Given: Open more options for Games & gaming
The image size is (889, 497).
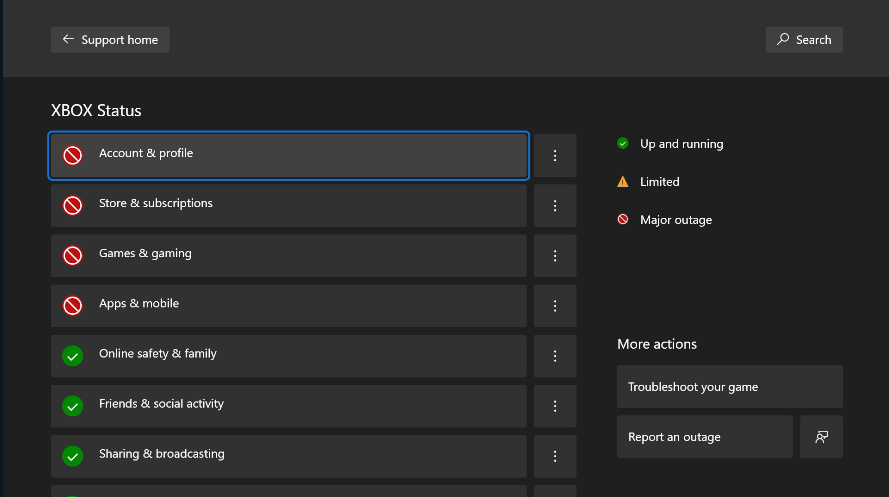Looking at the screenshot, I should (555, 256).
